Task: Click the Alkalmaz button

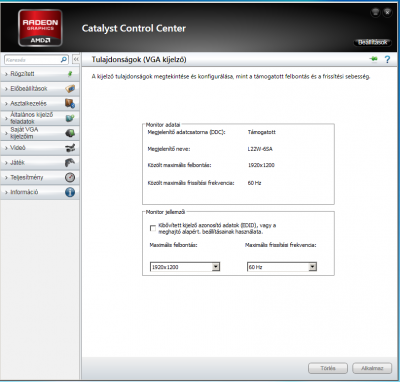Action: coord(372,368)
